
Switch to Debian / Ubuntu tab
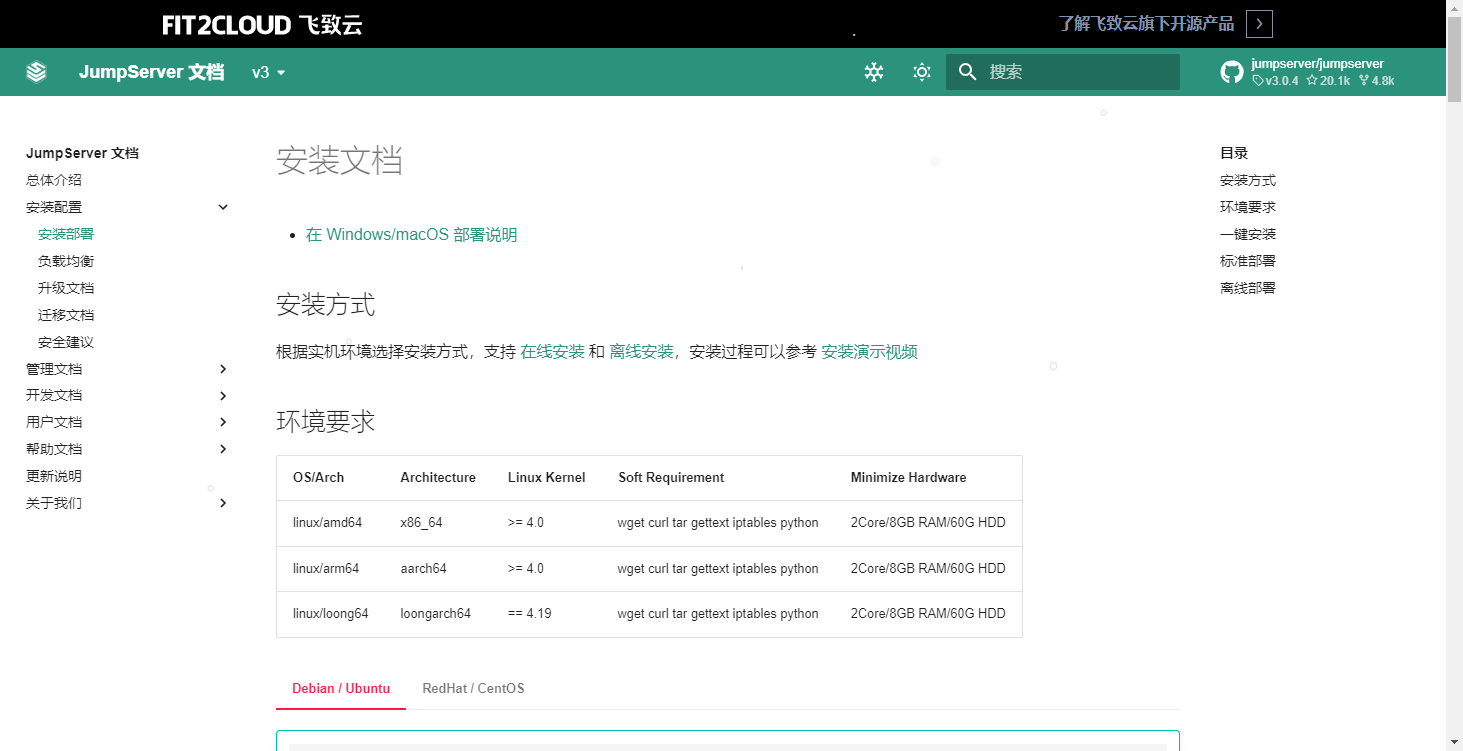point(341,689)
